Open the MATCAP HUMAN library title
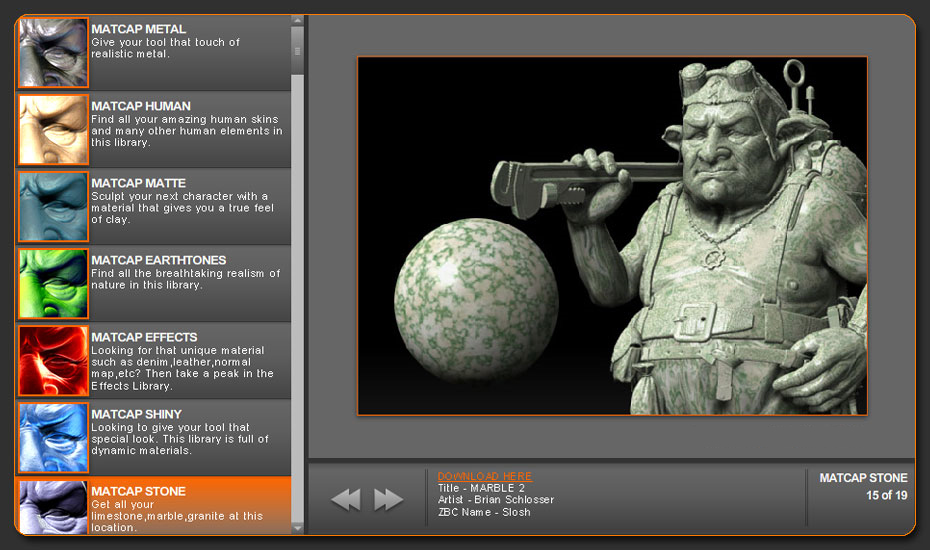Screen dimensions: 930x550 click(140, 106)
